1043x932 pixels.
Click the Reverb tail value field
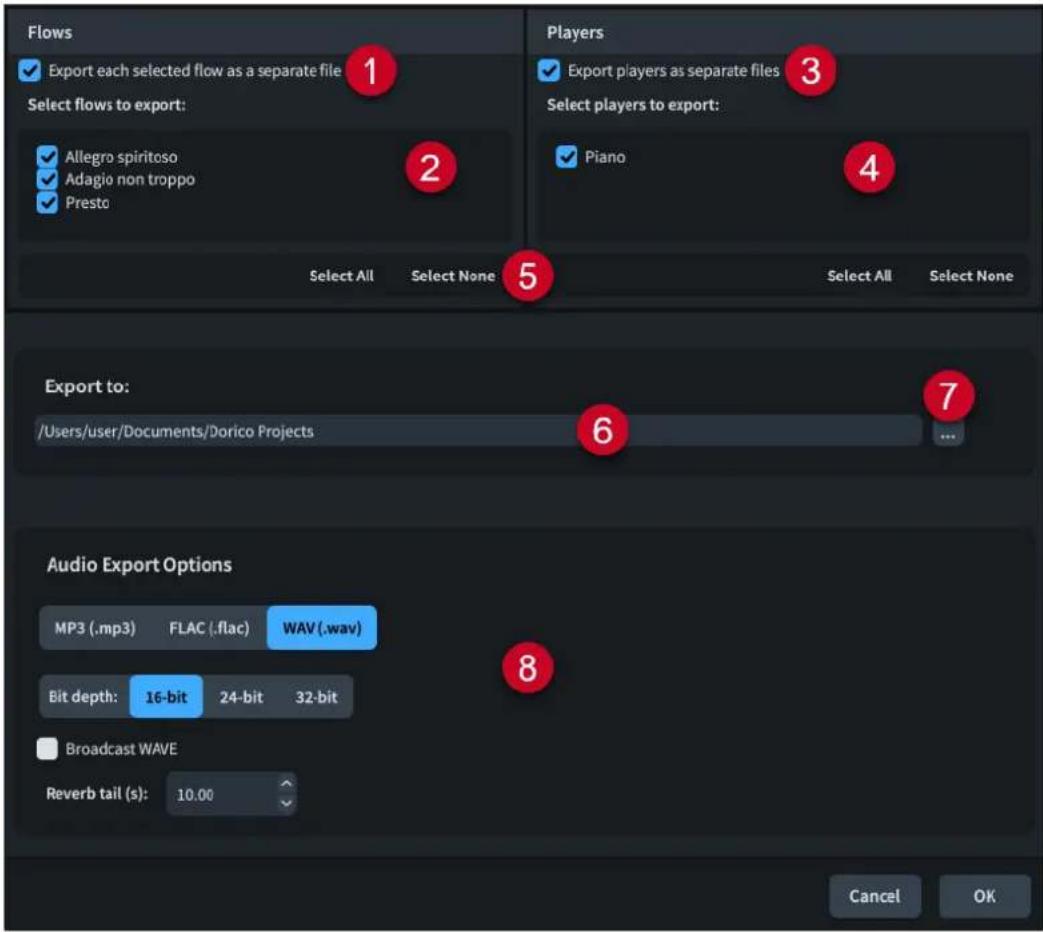tap(222, 794)
